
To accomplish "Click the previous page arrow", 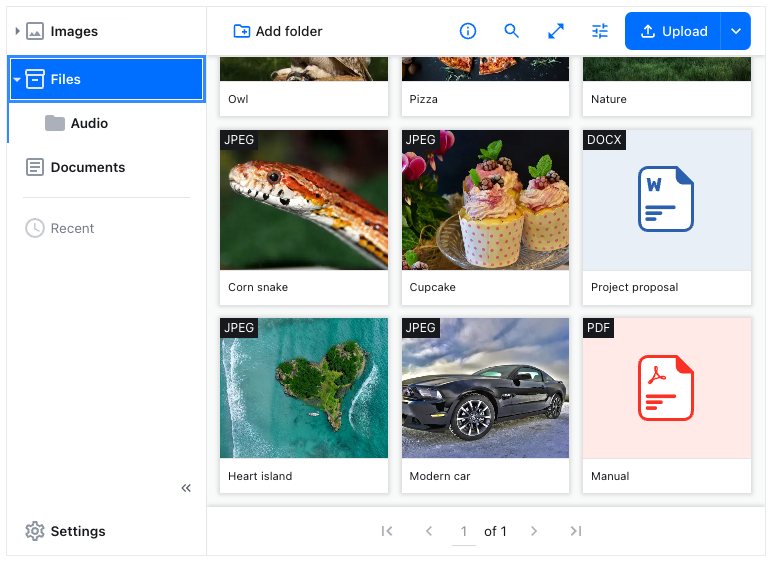I will point(429,531).
